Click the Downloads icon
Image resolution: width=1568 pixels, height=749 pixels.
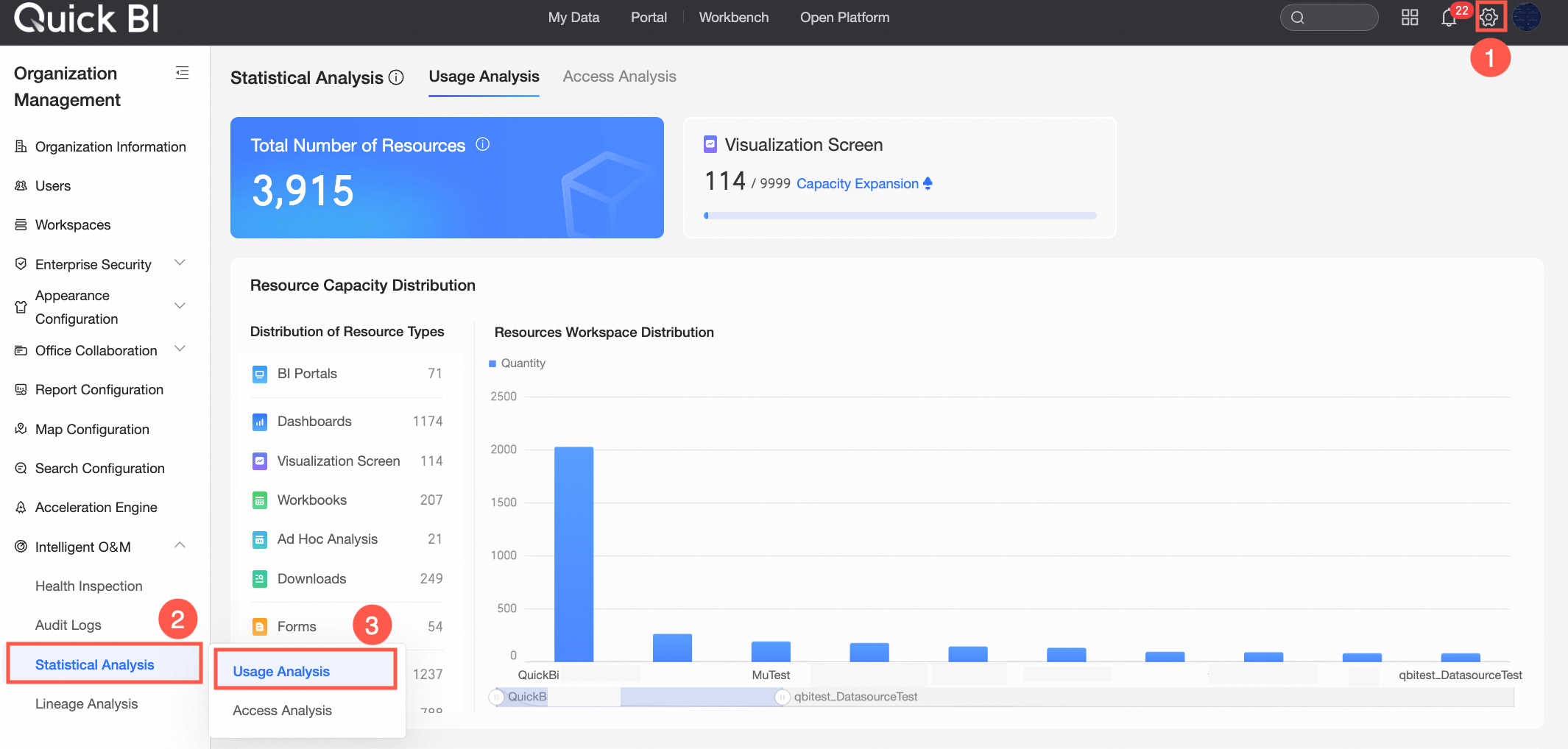point(260,579)
